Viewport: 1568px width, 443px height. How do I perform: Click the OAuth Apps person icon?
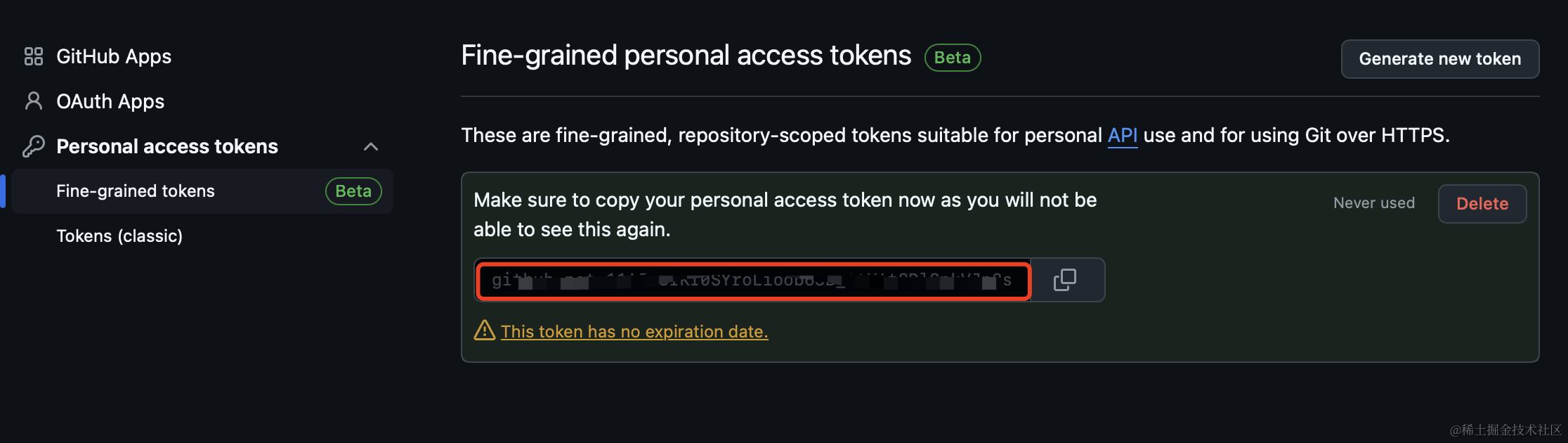click(x=32, y=101)
